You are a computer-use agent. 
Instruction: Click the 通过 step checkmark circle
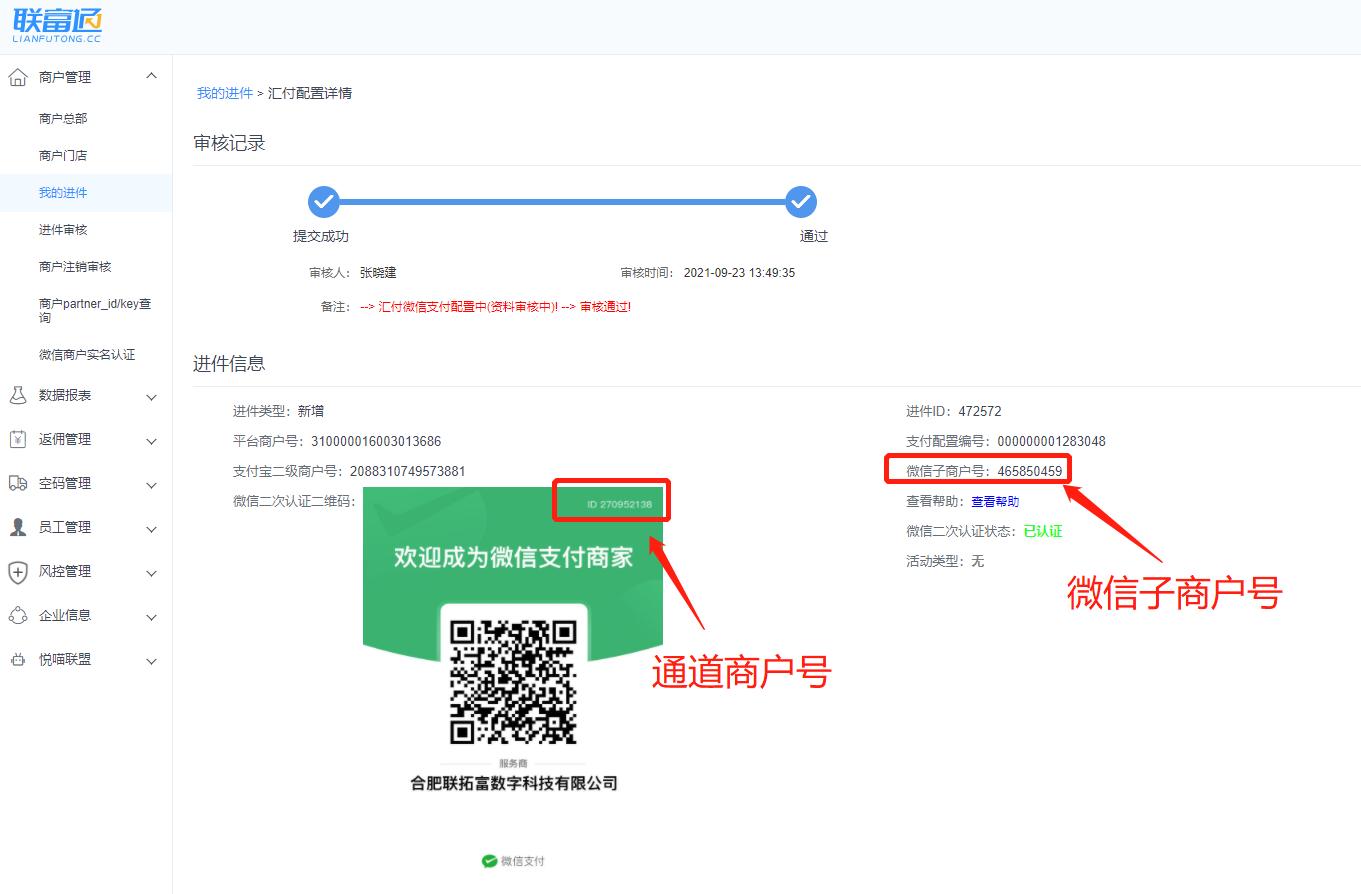point(801,202)
